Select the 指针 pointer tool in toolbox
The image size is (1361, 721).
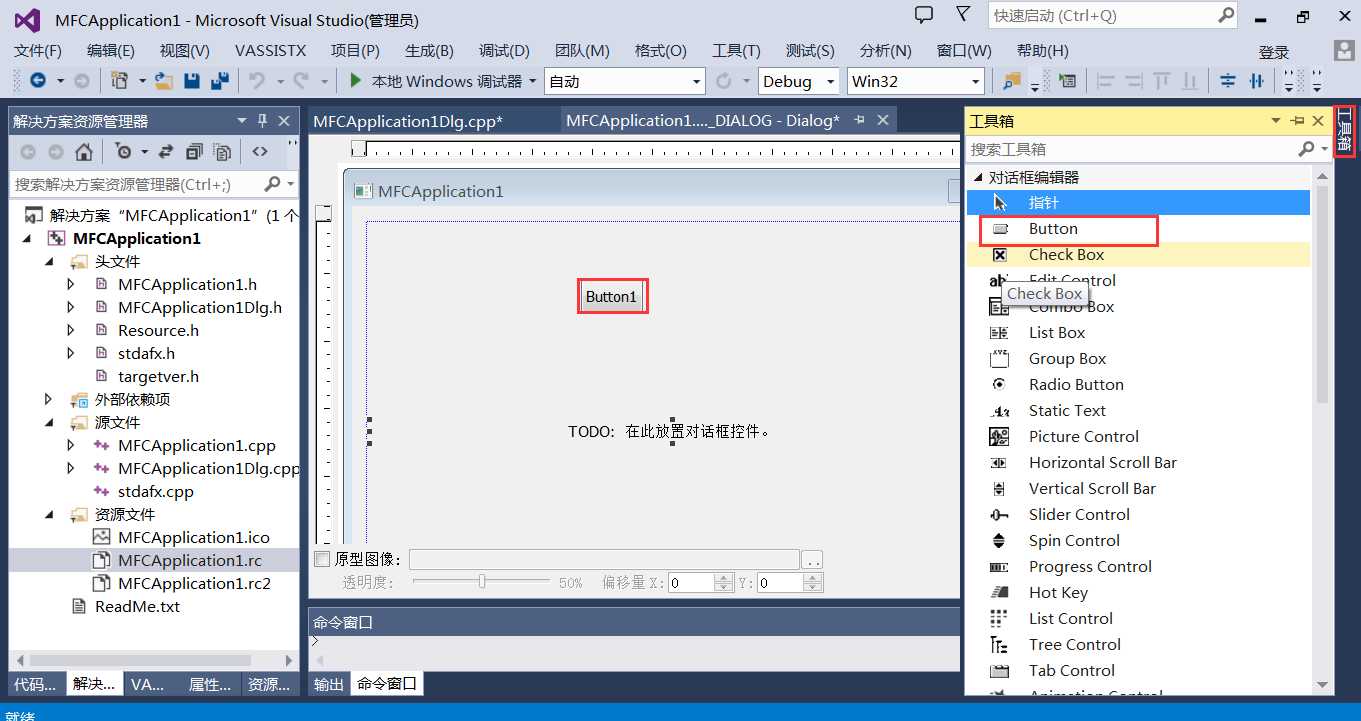(1138, 203)
